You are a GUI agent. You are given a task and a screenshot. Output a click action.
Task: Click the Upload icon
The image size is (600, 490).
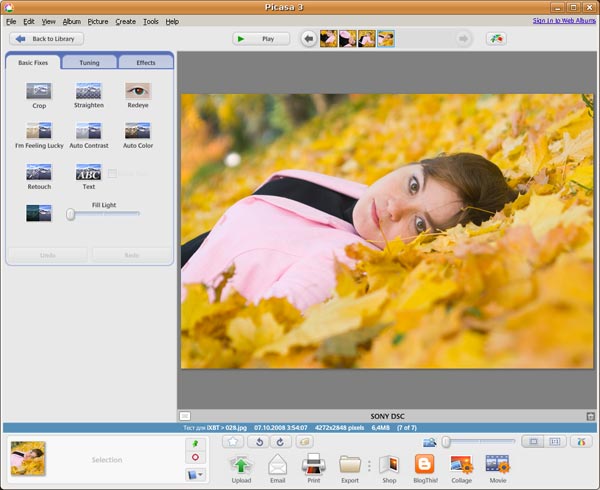point(241,464)
